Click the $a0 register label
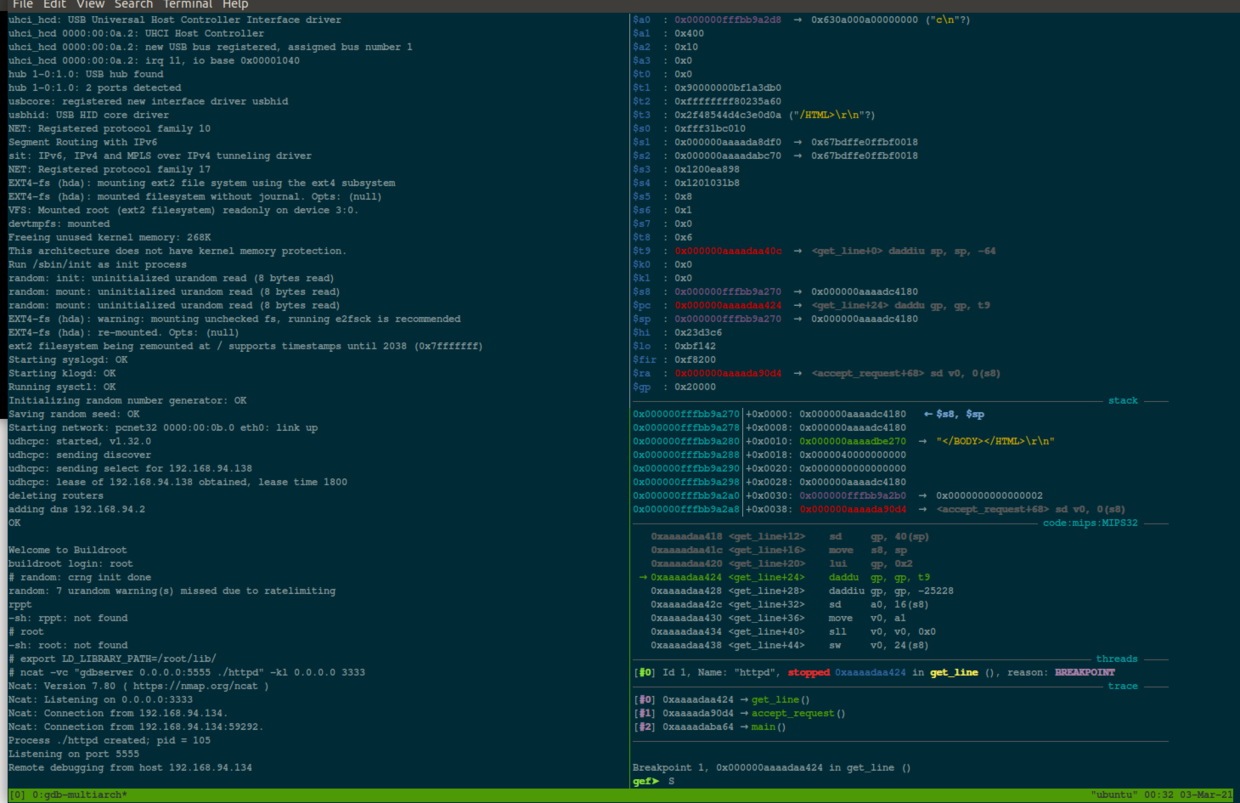This screenshot has height=803, width=1240. [x=641, y=20]
